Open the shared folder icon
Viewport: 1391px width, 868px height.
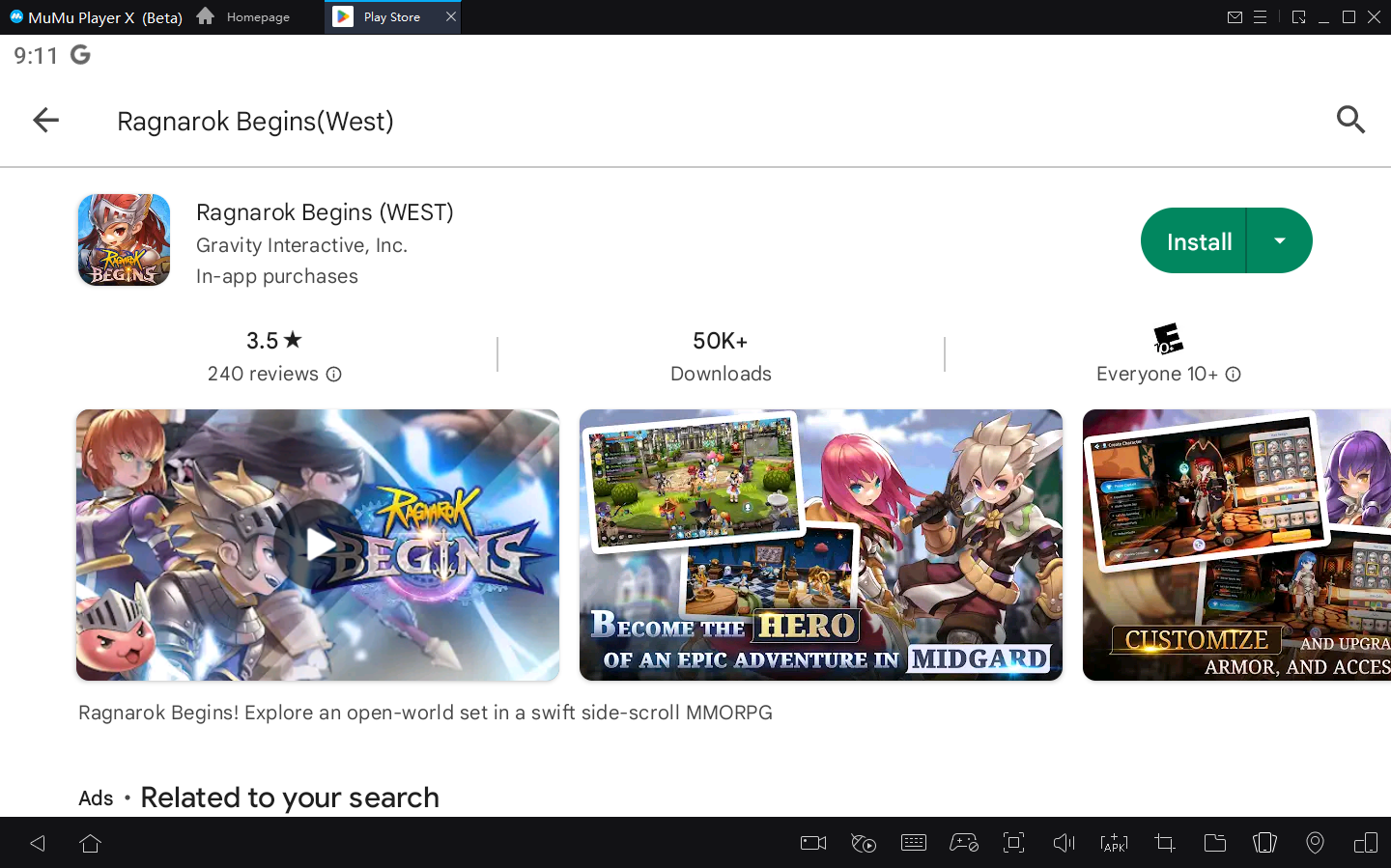coord(1215,843)
